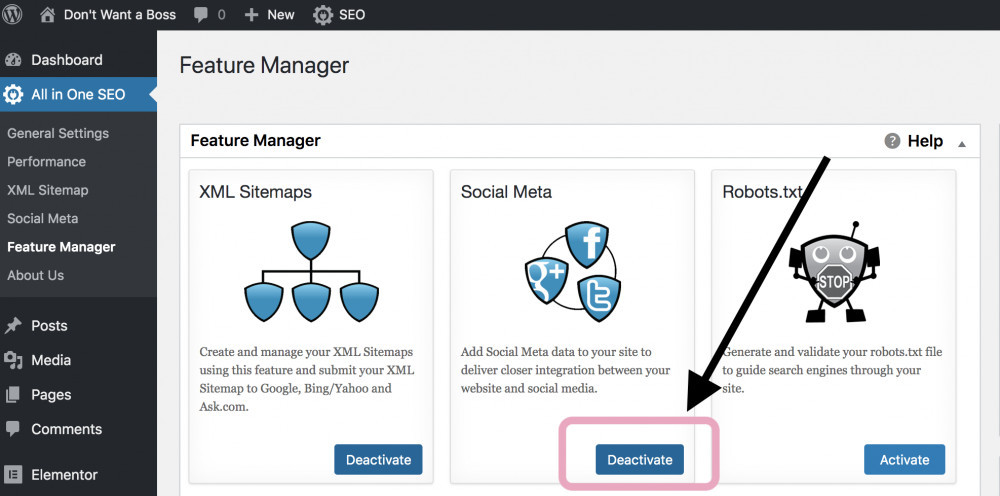Activate the Robots.txt feature
1000x496 pixels.
point(904,460)
